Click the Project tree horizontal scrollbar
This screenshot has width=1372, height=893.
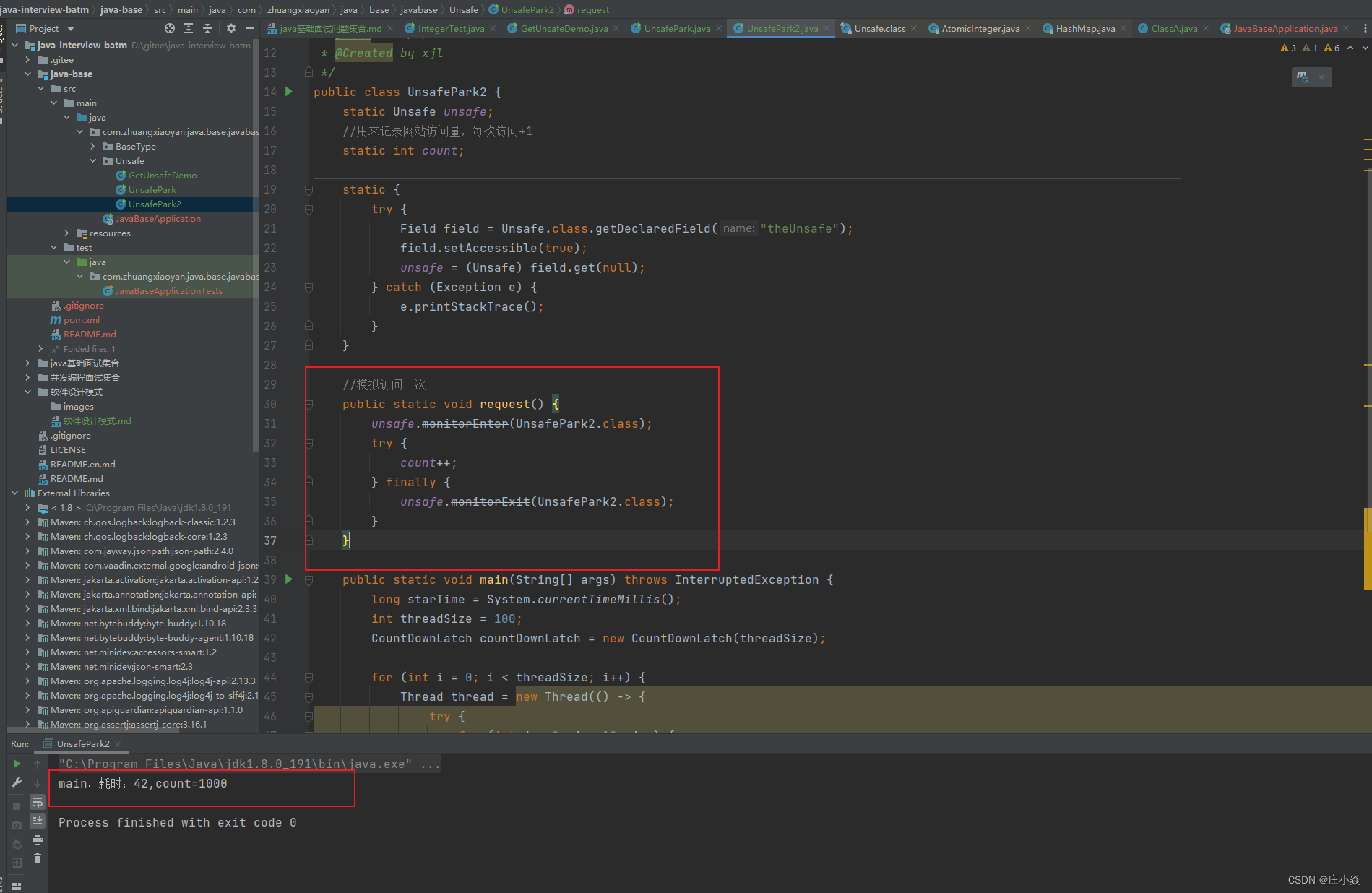(92, 730)
